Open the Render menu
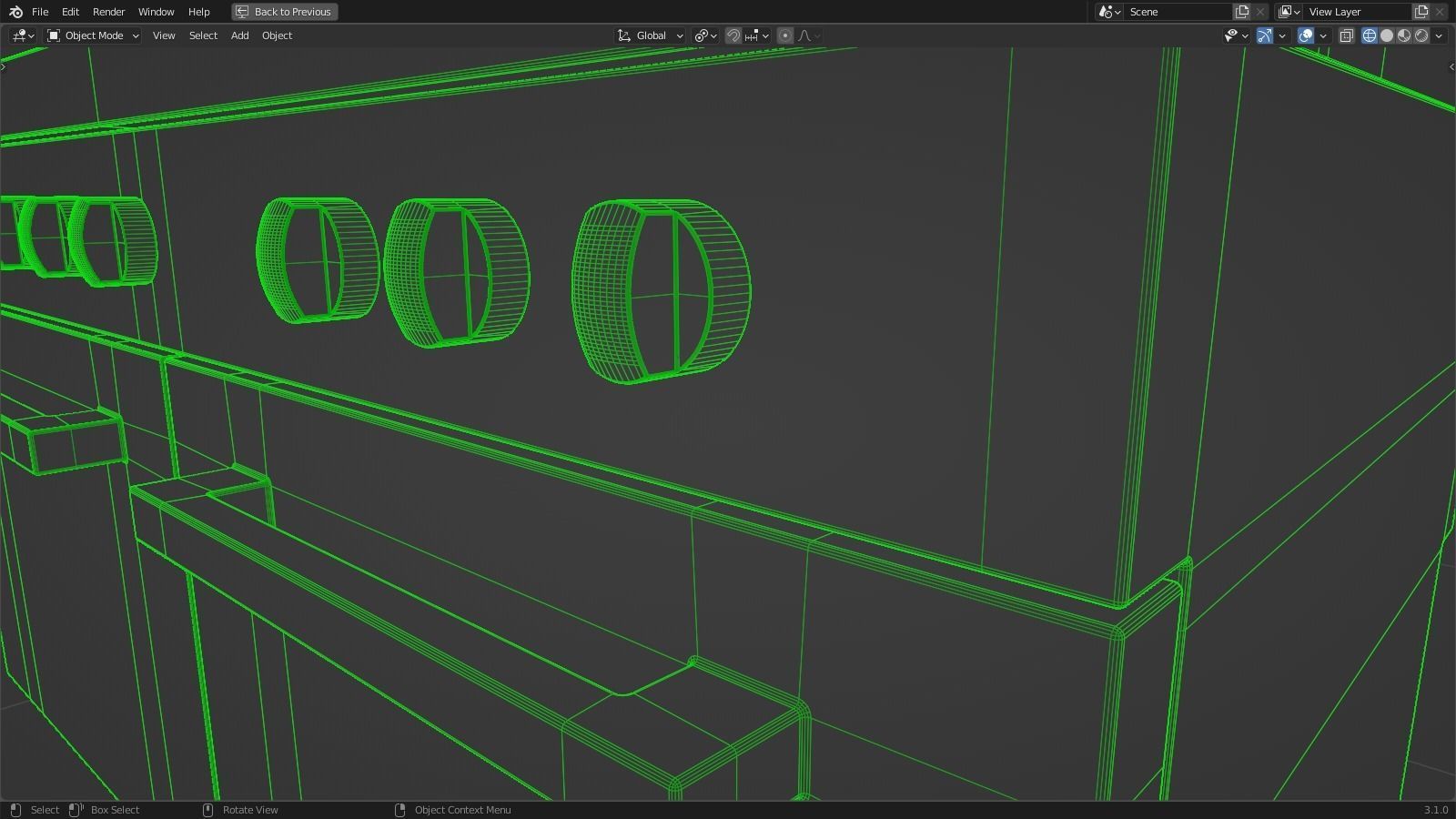This screenshot has width=1456, height=819. tap(109, 12)
